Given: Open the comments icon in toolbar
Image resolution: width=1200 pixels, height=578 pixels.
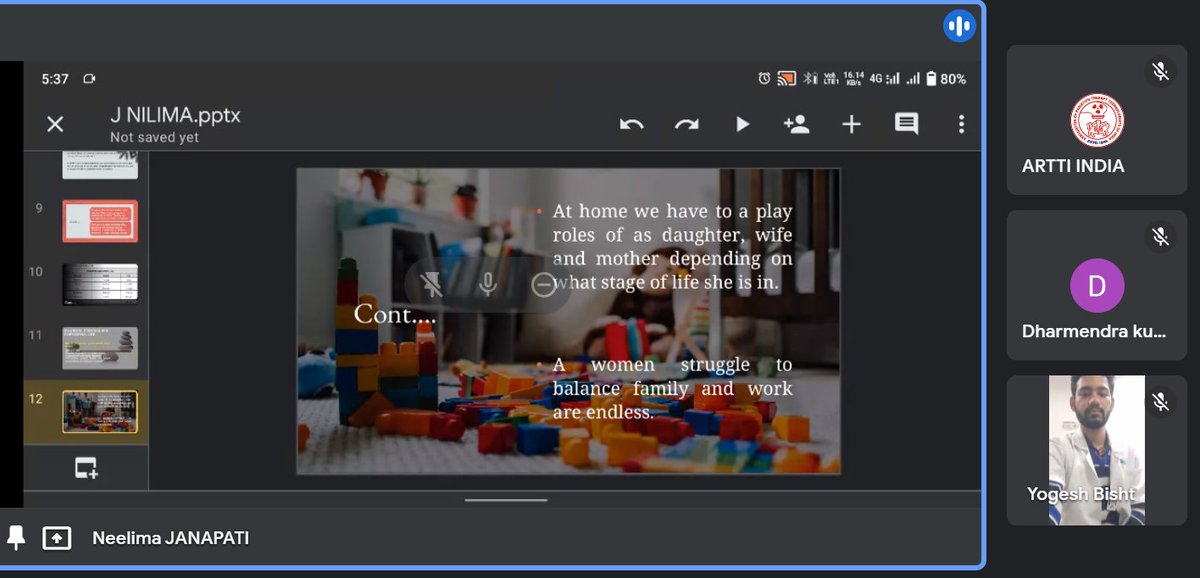Looking at the screenshot, I should pos(906,124).
